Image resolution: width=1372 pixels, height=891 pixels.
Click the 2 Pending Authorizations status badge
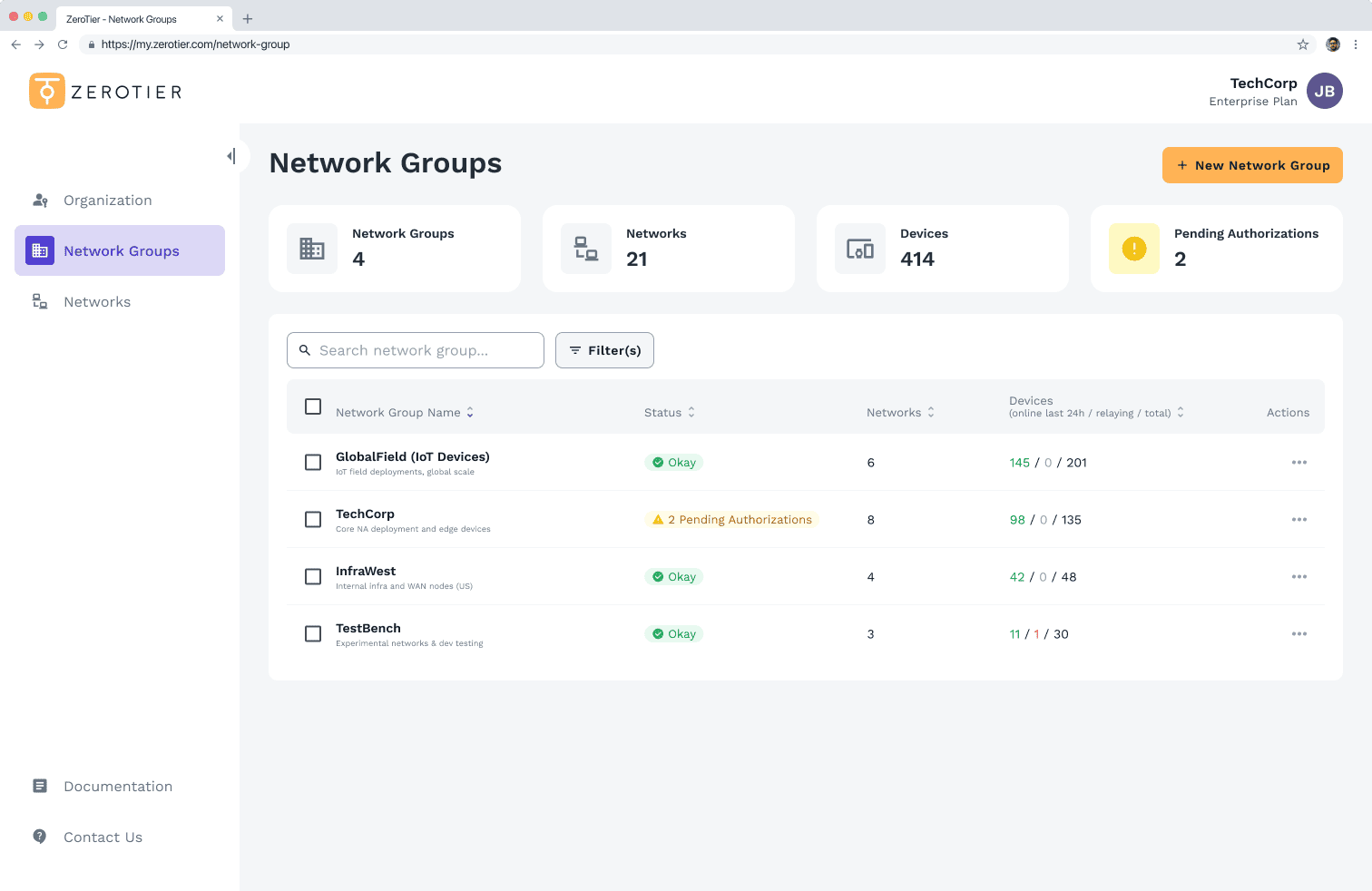[x=731, y=520]
